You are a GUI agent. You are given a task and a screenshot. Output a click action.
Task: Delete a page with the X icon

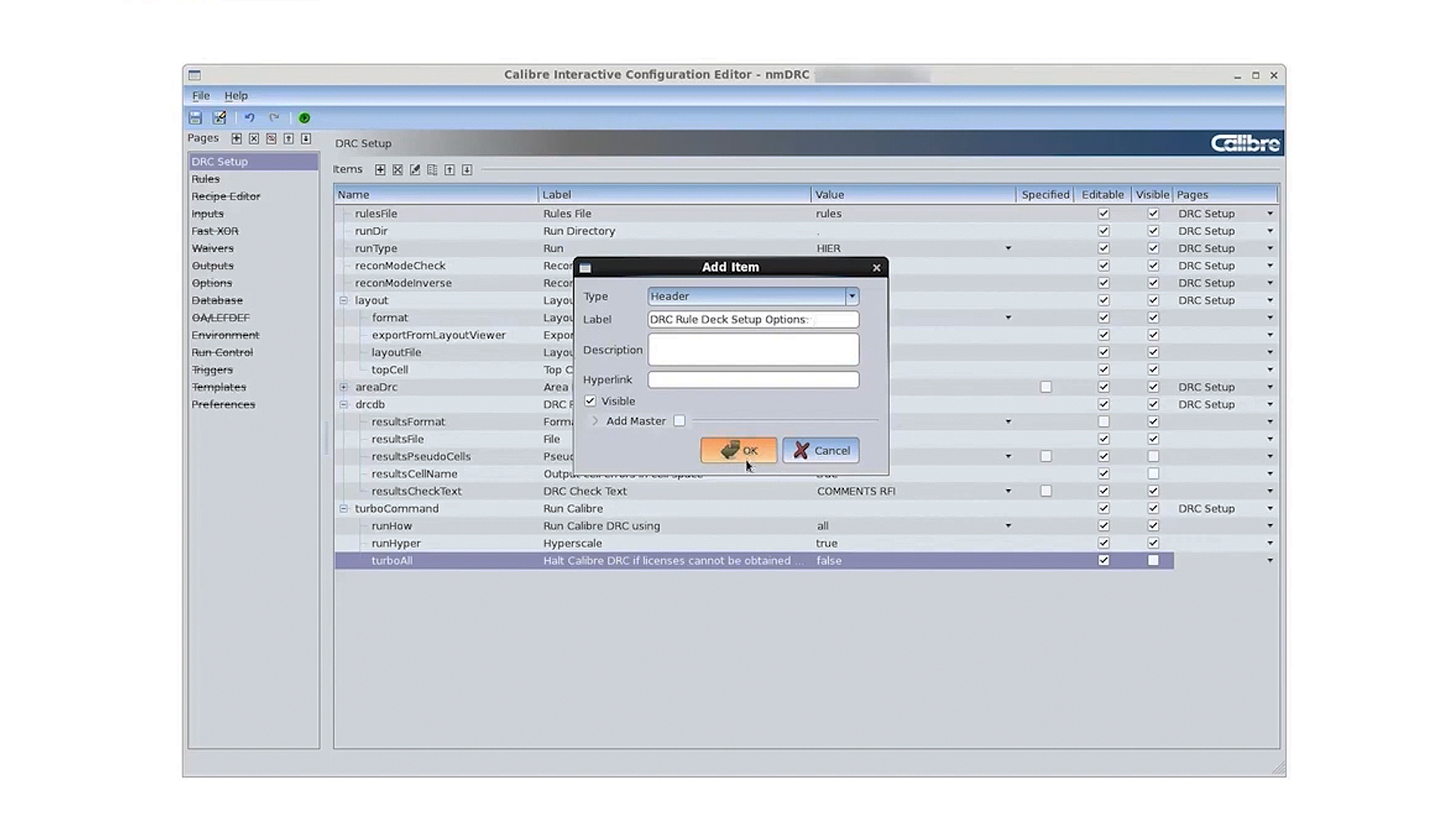coord(254,139)
